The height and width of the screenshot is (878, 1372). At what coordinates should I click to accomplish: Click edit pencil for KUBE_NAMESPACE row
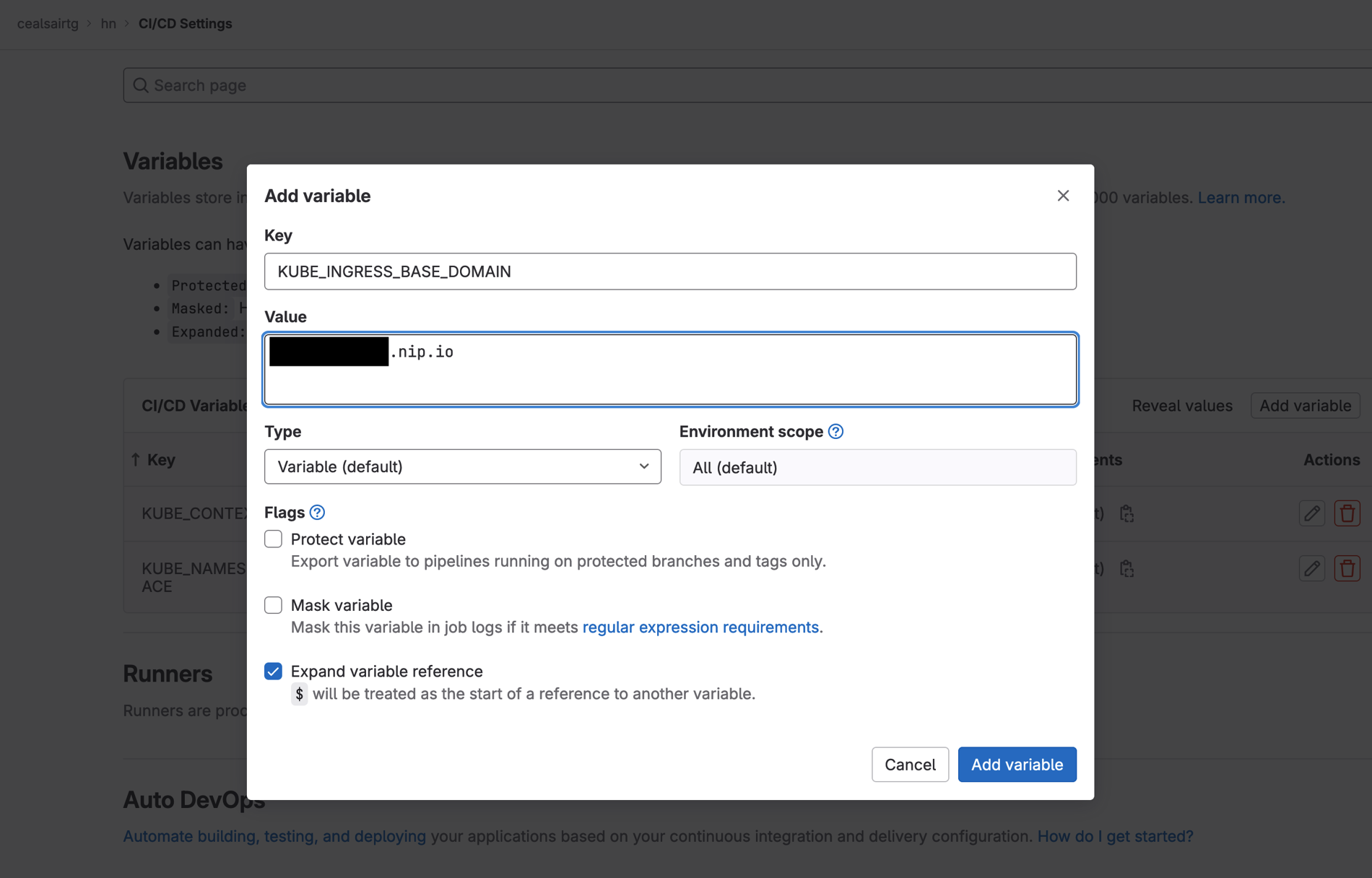point(1311,569)
